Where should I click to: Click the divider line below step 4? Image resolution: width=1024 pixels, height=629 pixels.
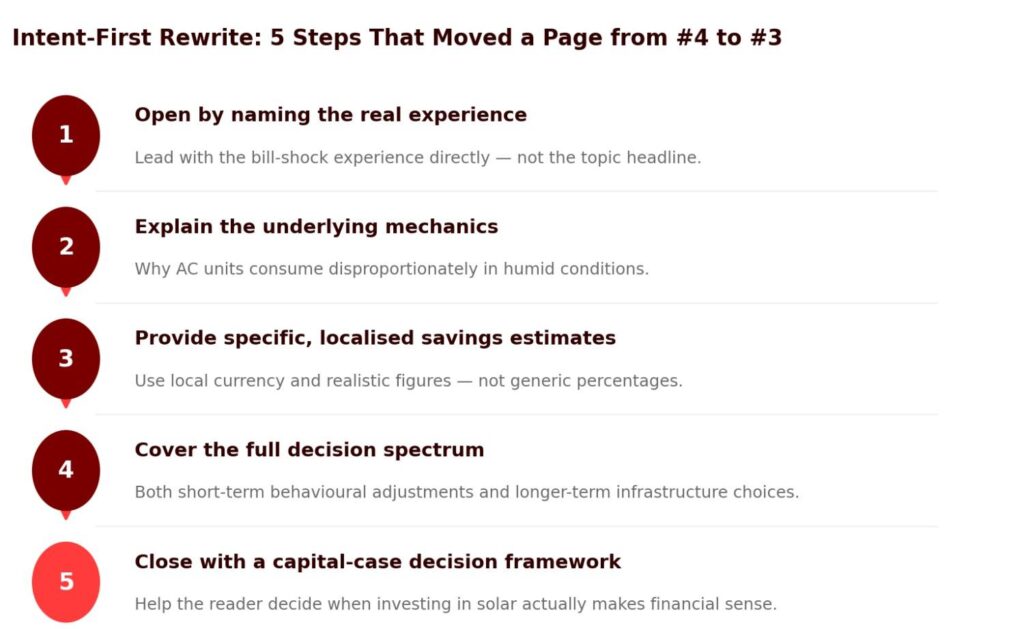(516, 526)
